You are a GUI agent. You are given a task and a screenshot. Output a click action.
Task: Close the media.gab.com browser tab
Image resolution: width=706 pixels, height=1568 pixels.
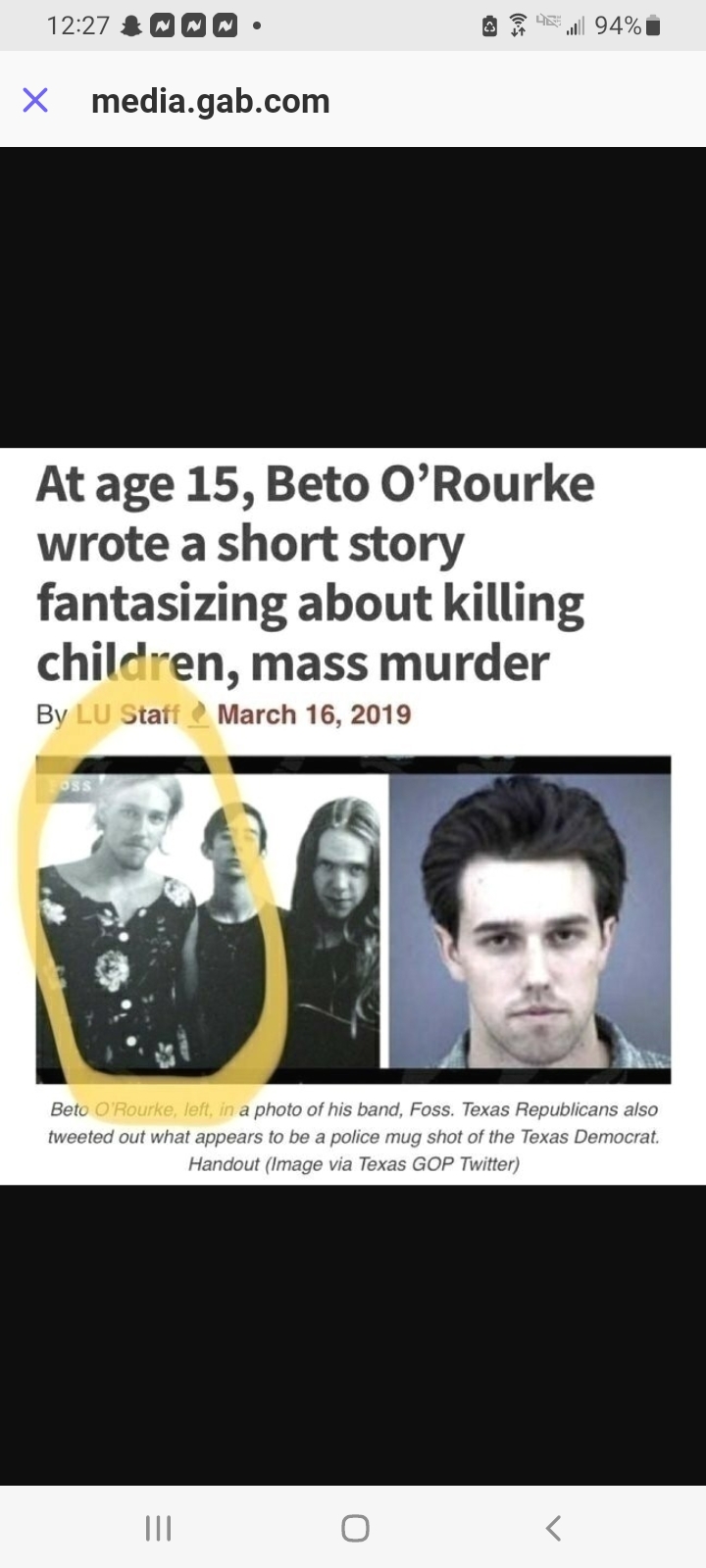click(x=35, y=100)
